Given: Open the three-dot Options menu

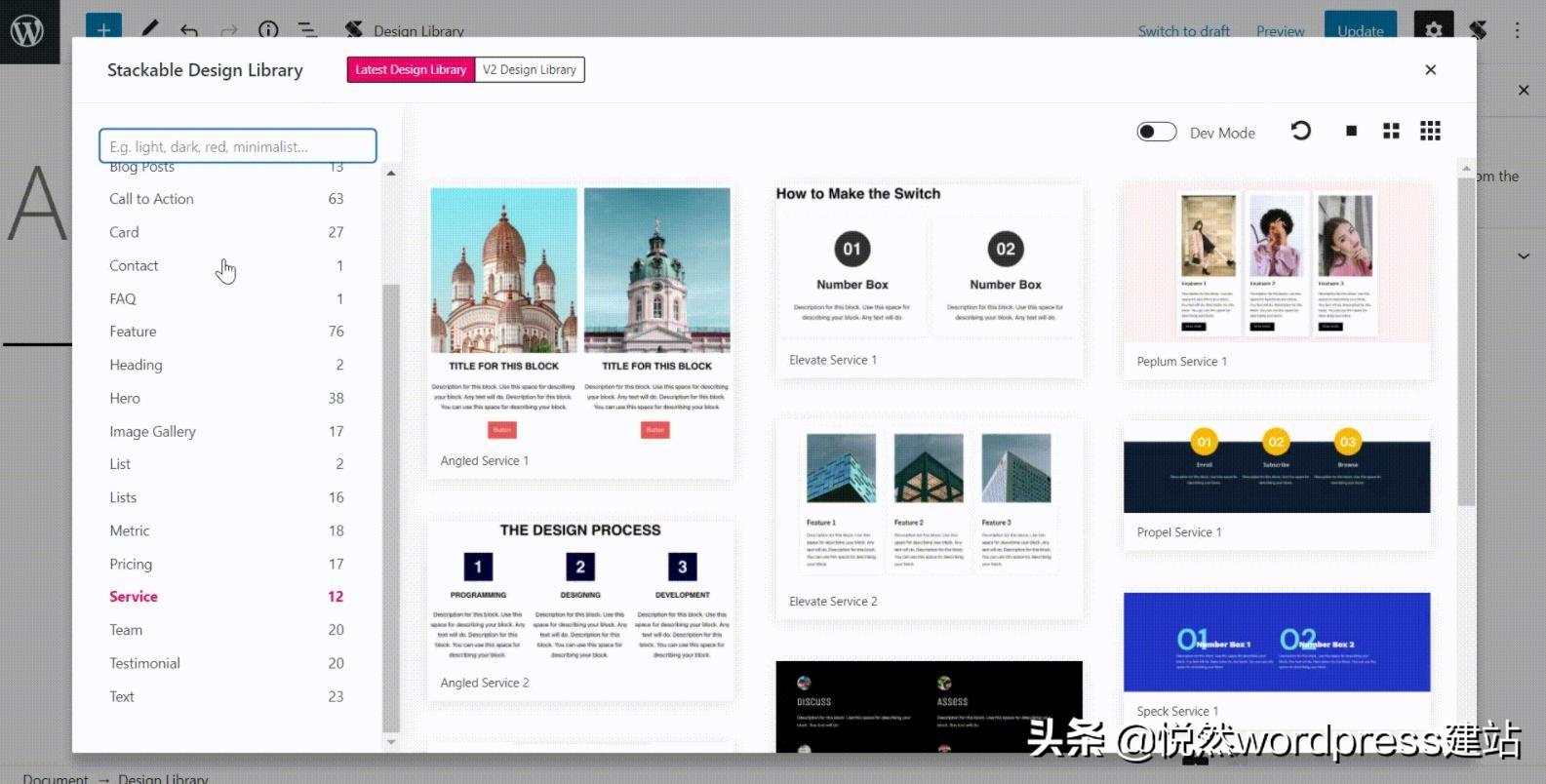Looking at the screenshot, I should click(1517, 30).
